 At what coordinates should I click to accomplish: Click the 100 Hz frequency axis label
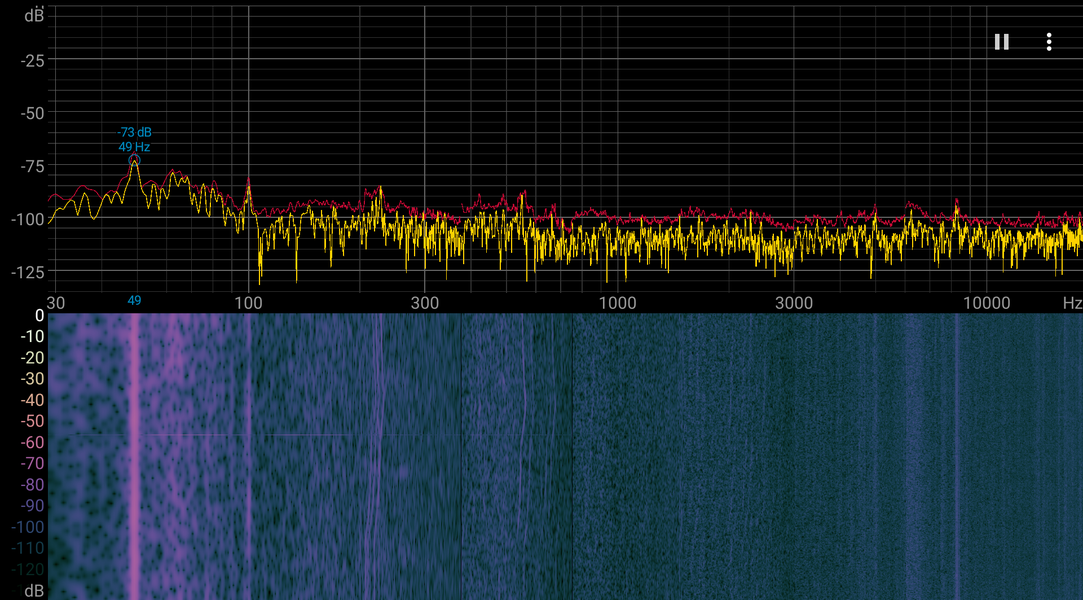click(x=248, y=302)
